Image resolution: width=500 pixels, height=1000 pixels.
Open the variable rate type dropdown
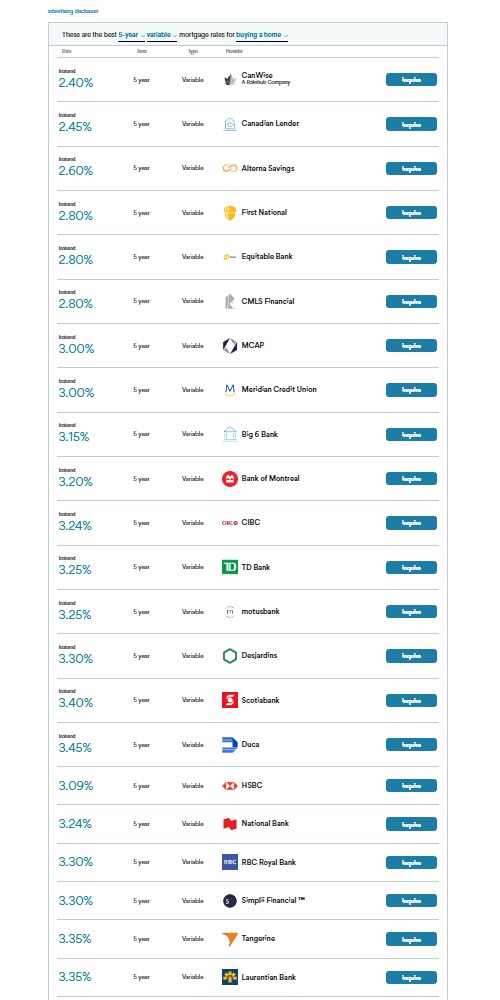coord(162,35)
